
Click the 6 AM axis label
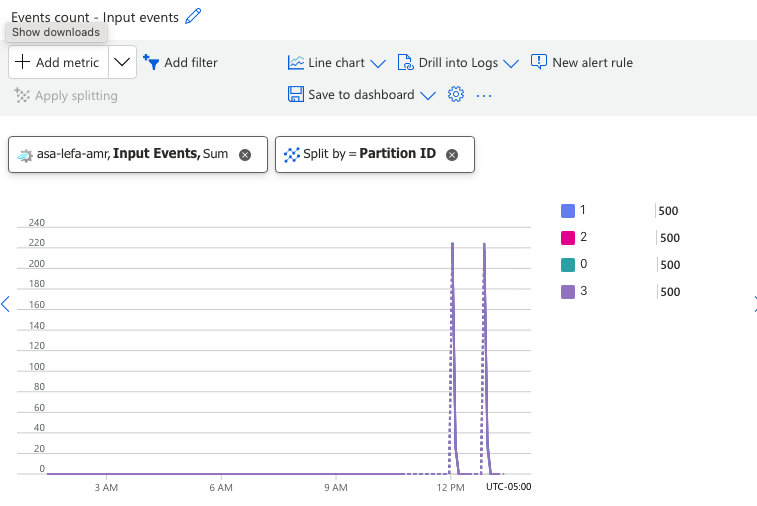221,488
